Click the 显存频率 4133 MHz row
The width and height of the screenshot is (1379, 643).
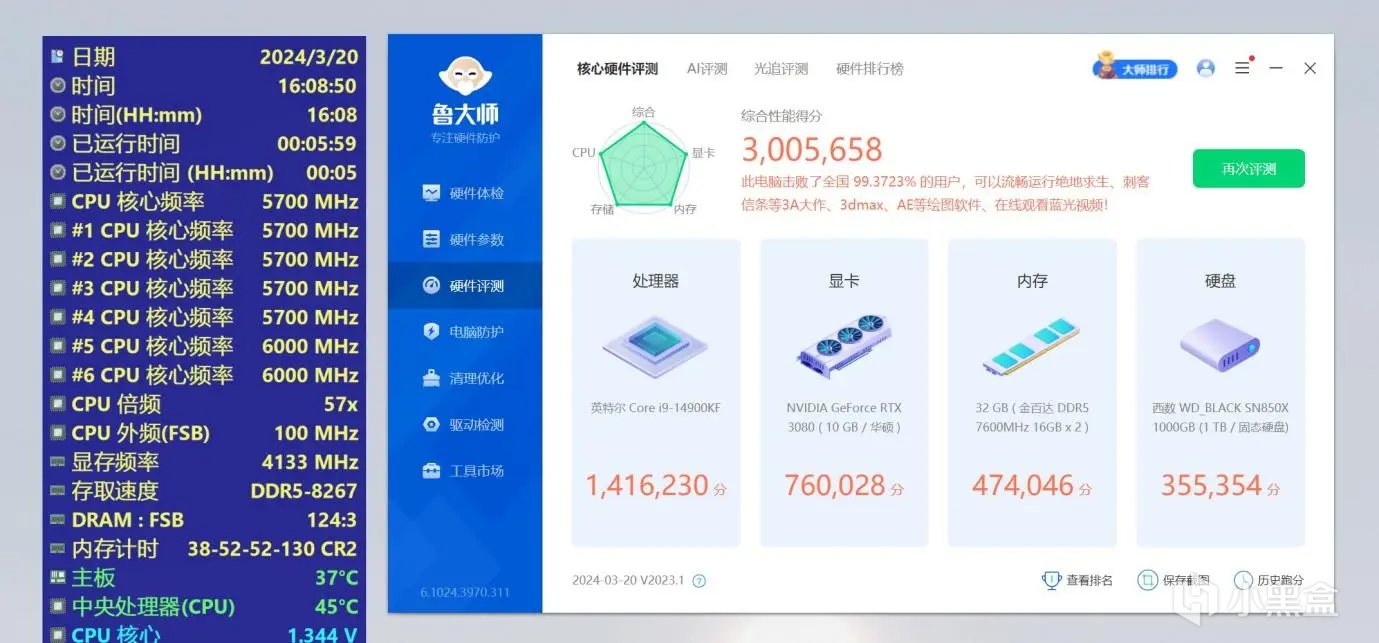pyautogui.click(x=204, y=462)
